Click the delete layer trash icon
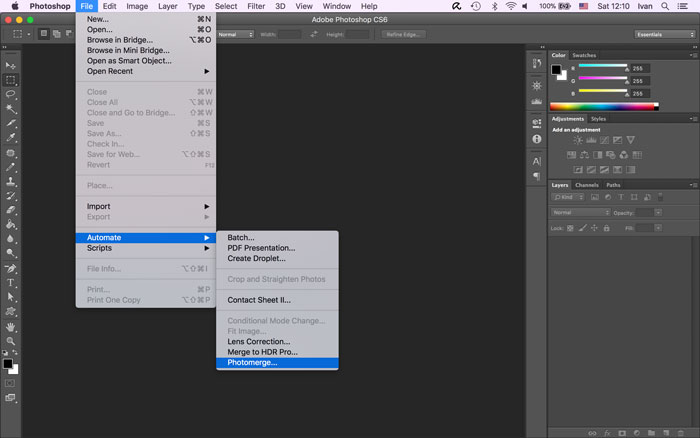Screen dimensions: 700x438 tap(680, 433)
